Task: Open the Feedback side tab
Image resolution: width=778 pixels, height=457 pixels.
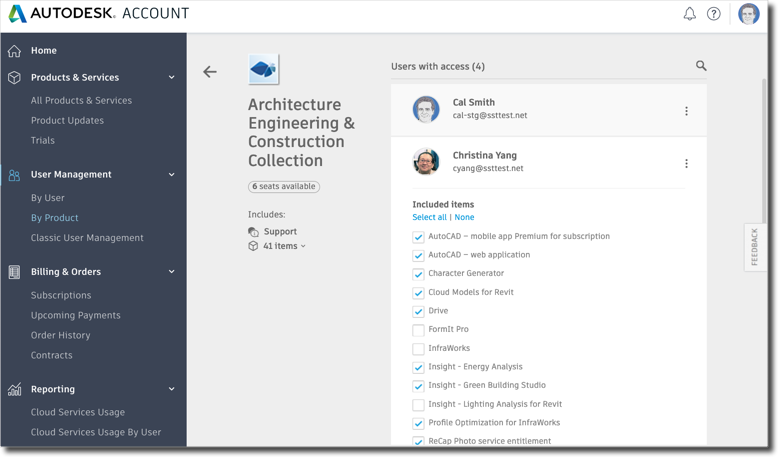Action: click(x=755, y=247)
